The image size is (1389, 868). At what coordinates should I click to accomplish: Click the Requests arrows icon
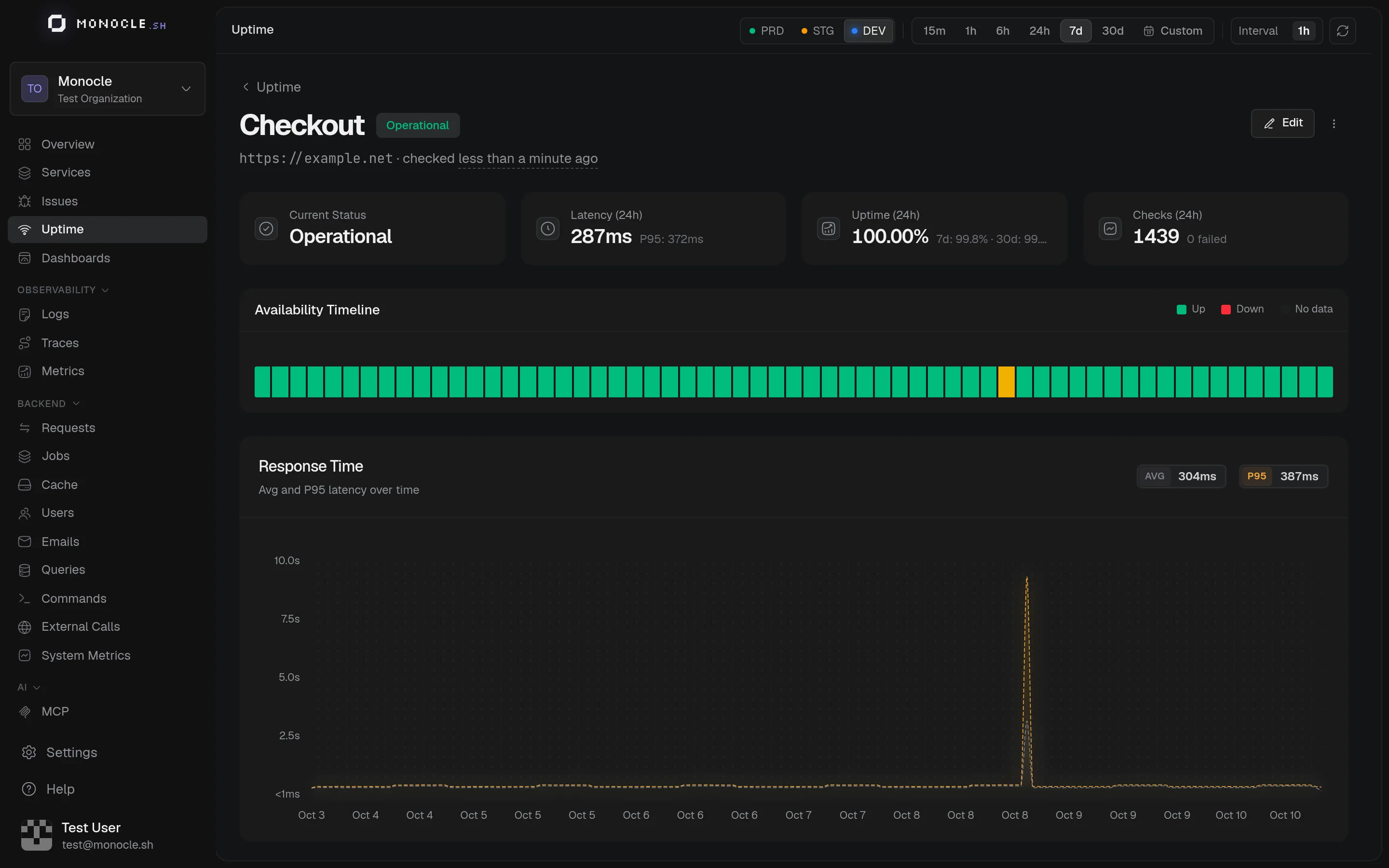(x=25, y=428)
